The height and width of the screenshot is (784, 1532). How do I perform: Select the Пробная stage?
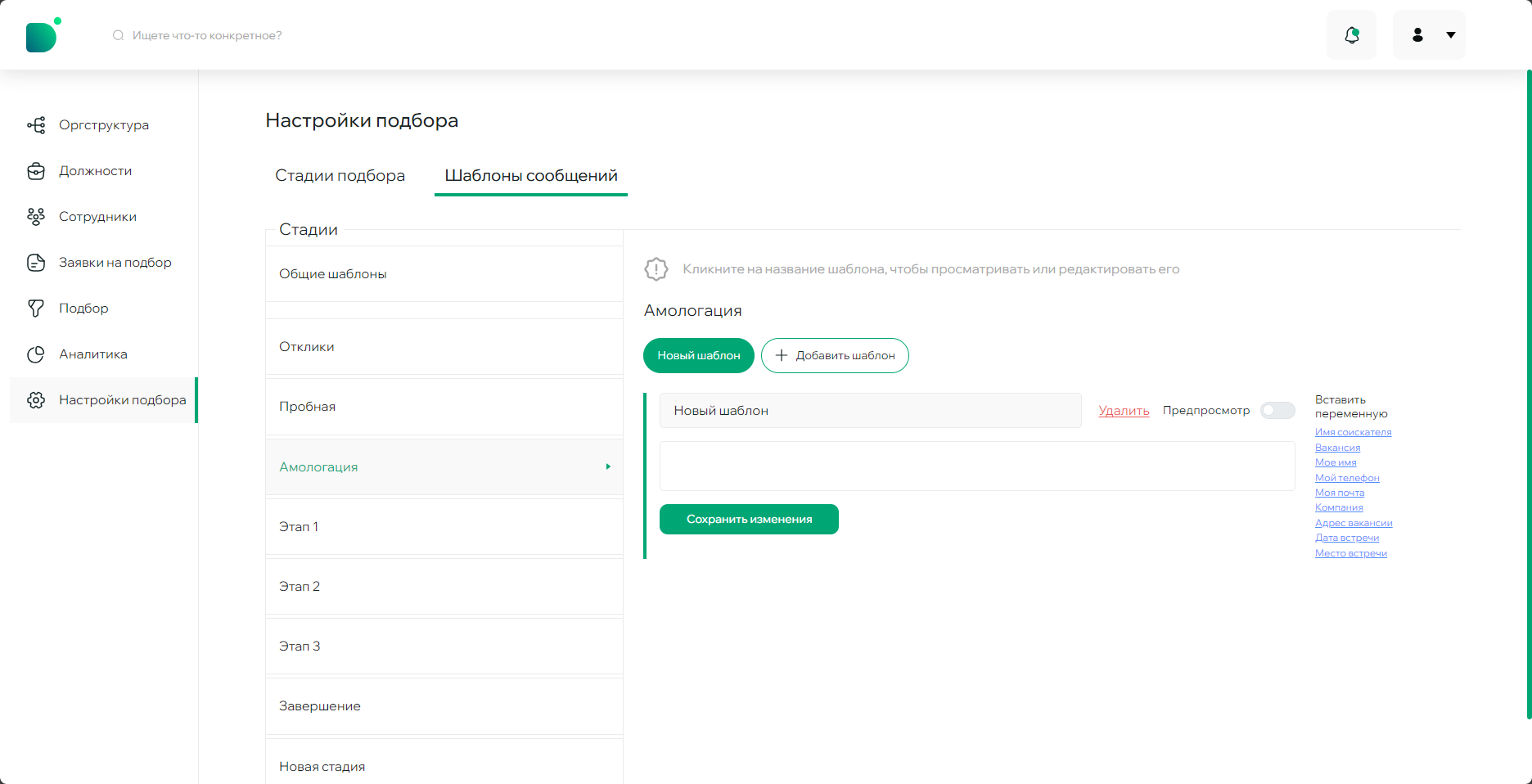pos(444,406)
